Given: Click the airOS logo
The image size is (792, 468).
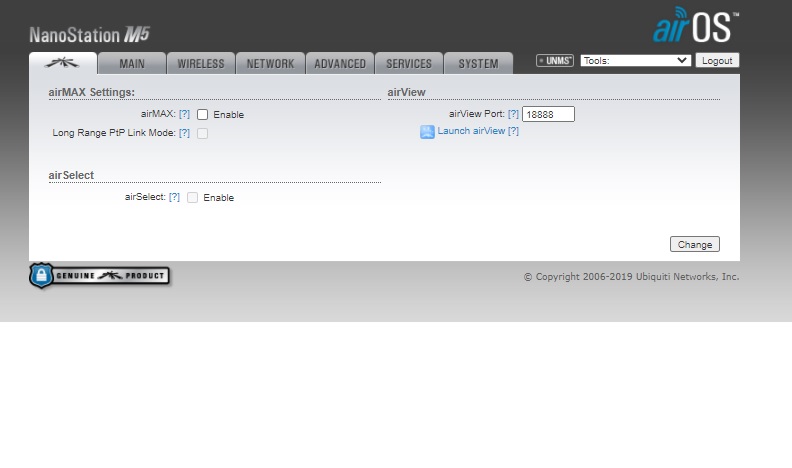Looking at the screenshot, I should point(696,25).
